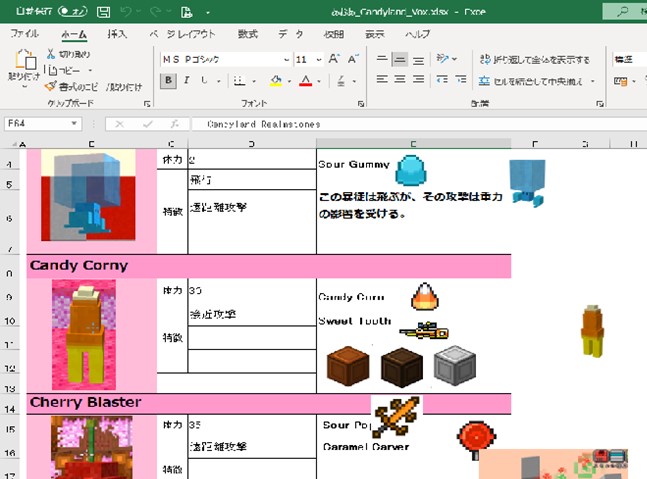This screenshot has height=479, width=647.
Task: Open the number format combo box
Action: pos(630,59)
